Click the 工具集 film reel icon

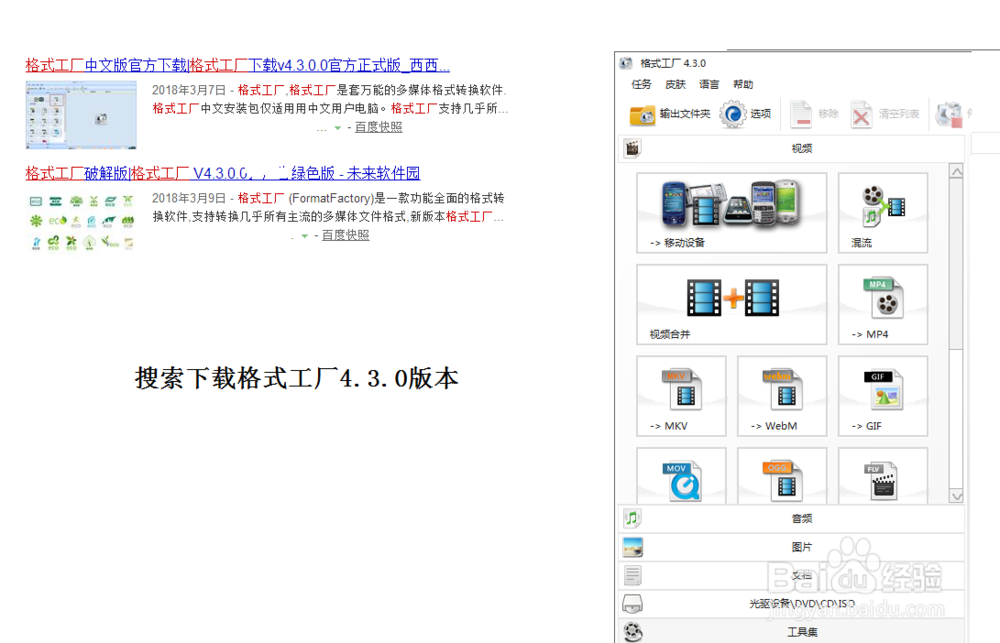coord(633,632)
